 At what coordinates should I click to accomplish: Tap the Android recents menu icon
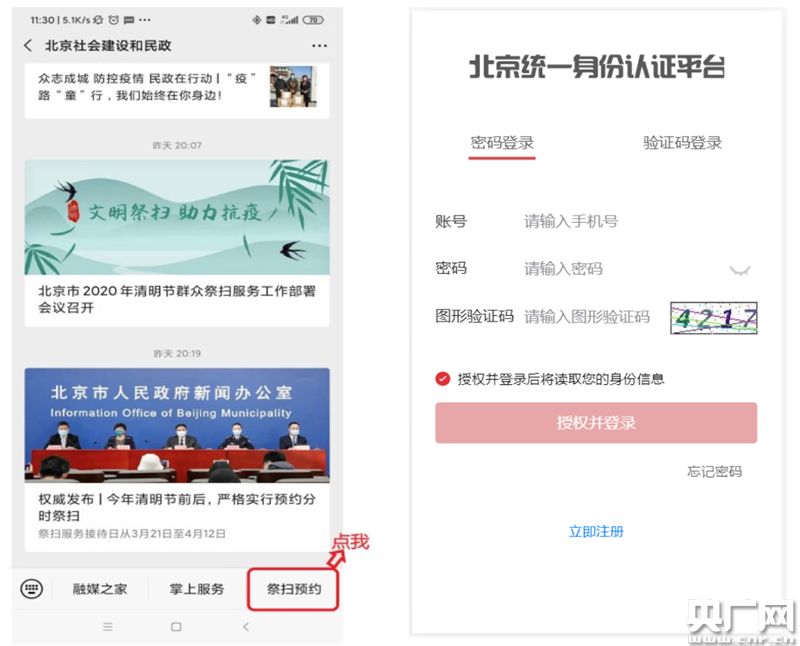[x=108, y=627]
